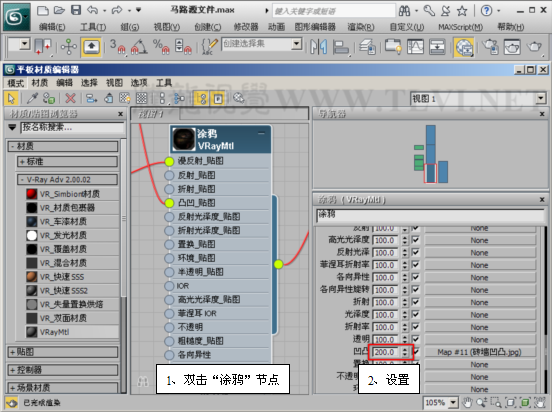552x412 pixels.
Task: Select the align tool icon
Action: tap(340, 48)
